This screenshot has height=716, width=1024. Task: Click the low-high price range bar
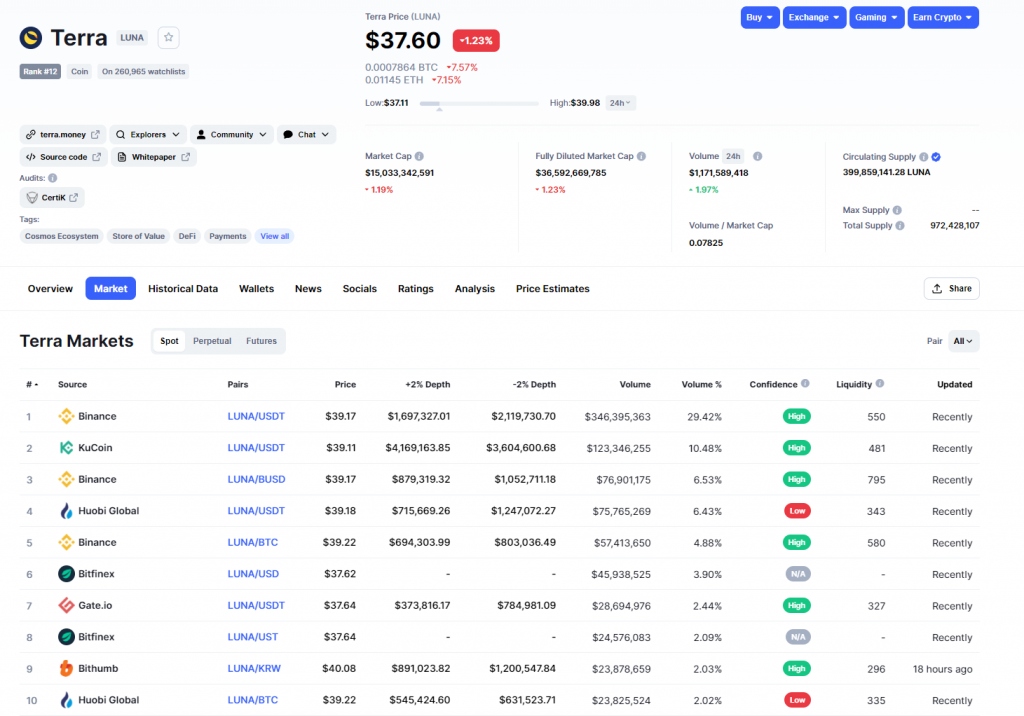[479, 103]
